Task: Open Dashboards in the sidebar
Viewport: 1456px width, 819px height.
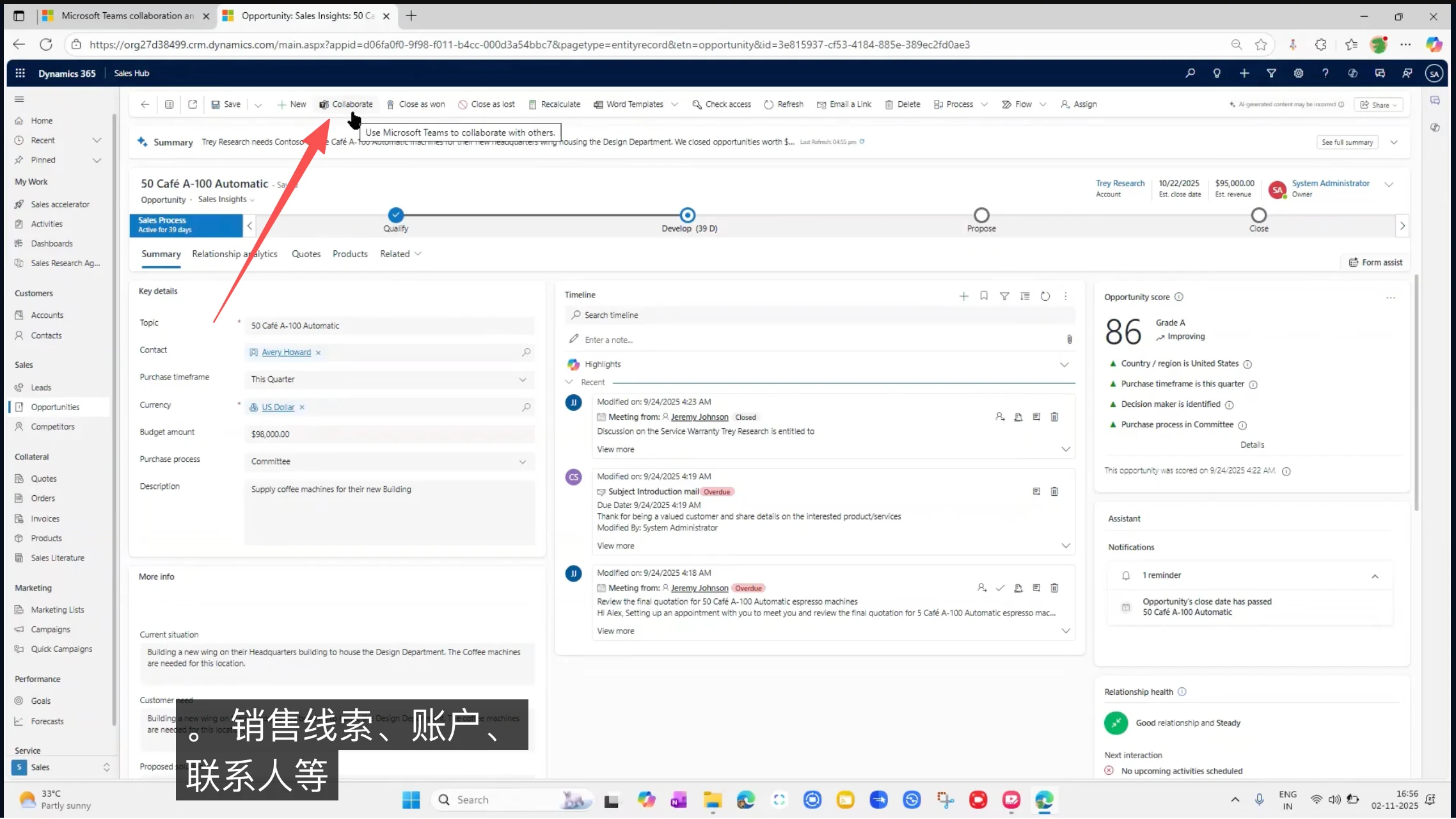Action: (x=52, y=243)
